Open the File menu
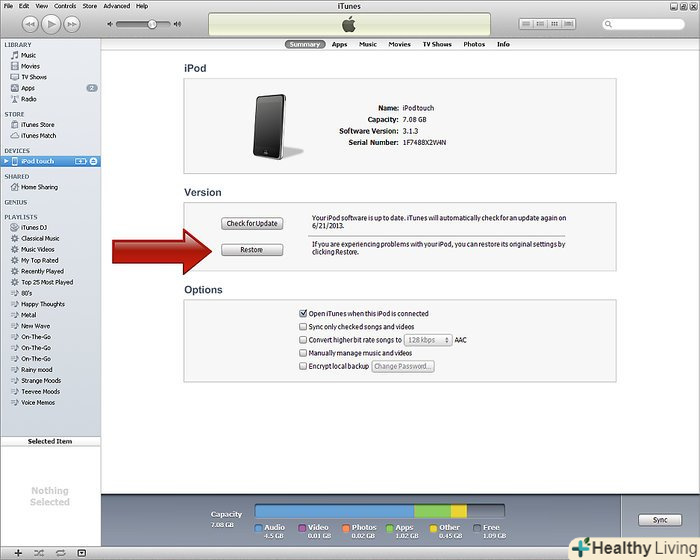The height and width of the screenshot is (560, 700). click(x=8, y=6)
